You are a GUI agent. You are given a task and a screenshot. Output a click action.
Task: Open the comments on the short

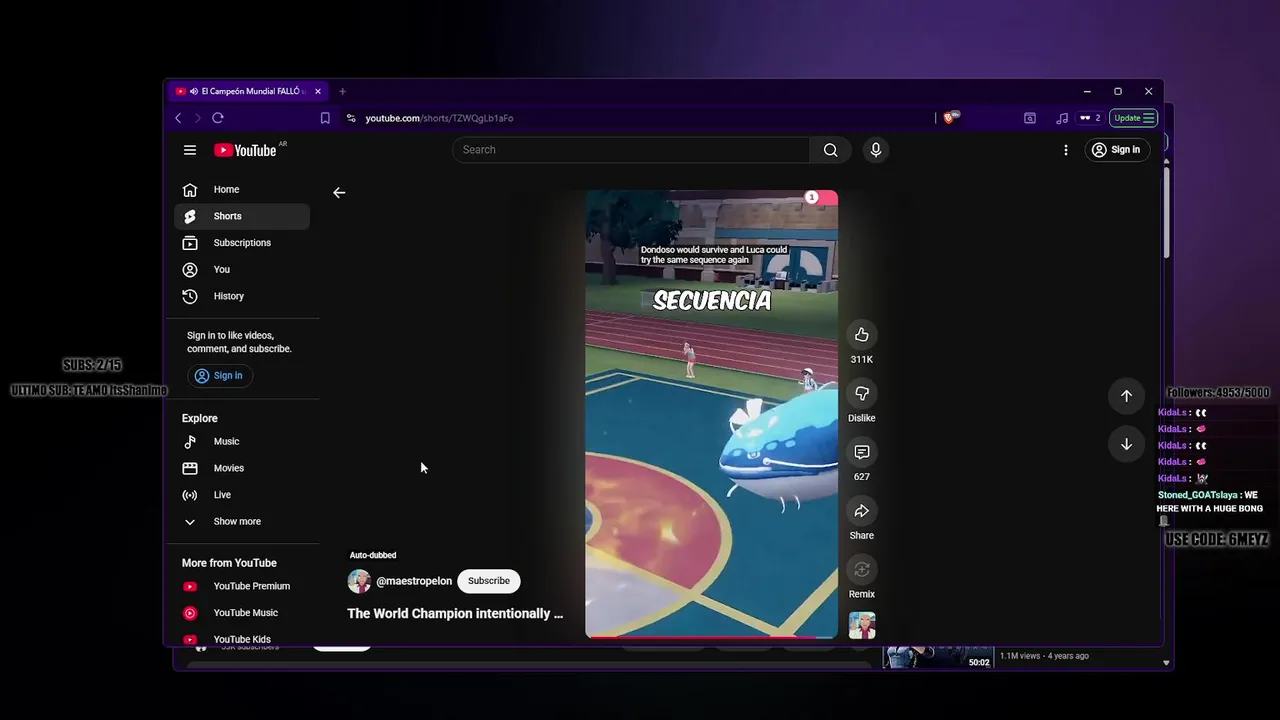pyautogui.click(x=861, y=452)
